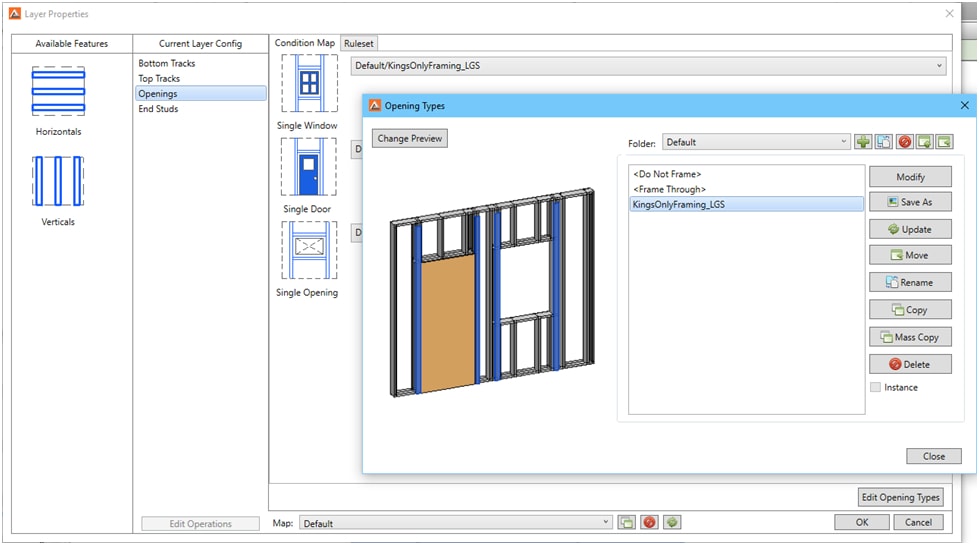This screenshot has width=979, height=545.
Task: Select the Verticals feature icon
Action: [x=58, y=182]
